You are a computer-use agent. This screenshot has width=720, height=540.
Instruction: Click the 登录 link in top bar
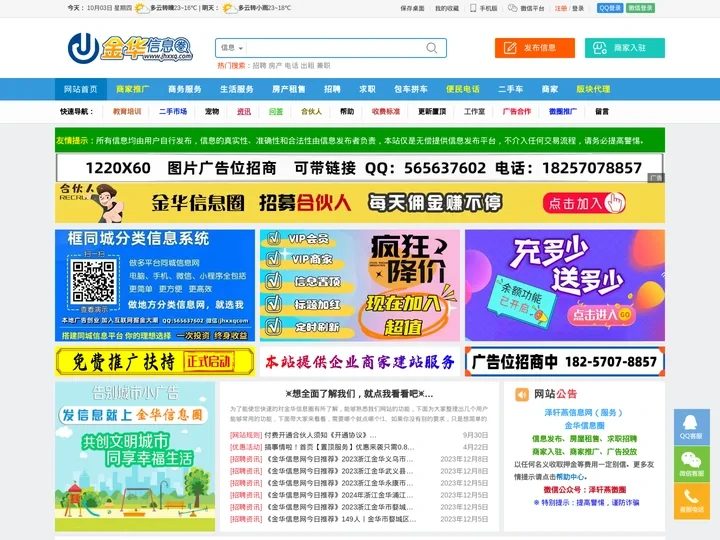[x=578, y=8]
